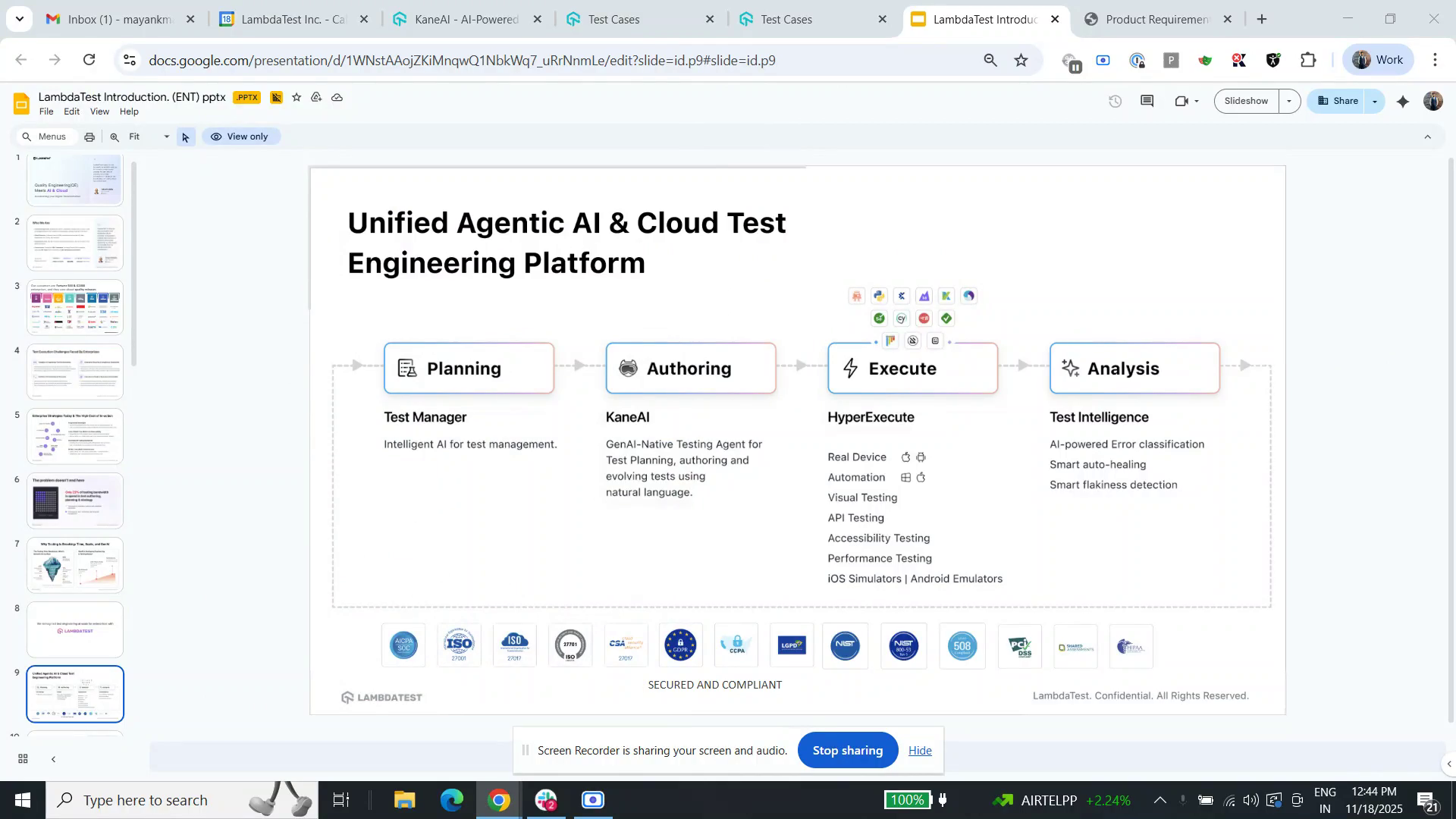Open the Slideshow options dropdown
This screenshot has width=1456, height=819.
coord(1288,100)
